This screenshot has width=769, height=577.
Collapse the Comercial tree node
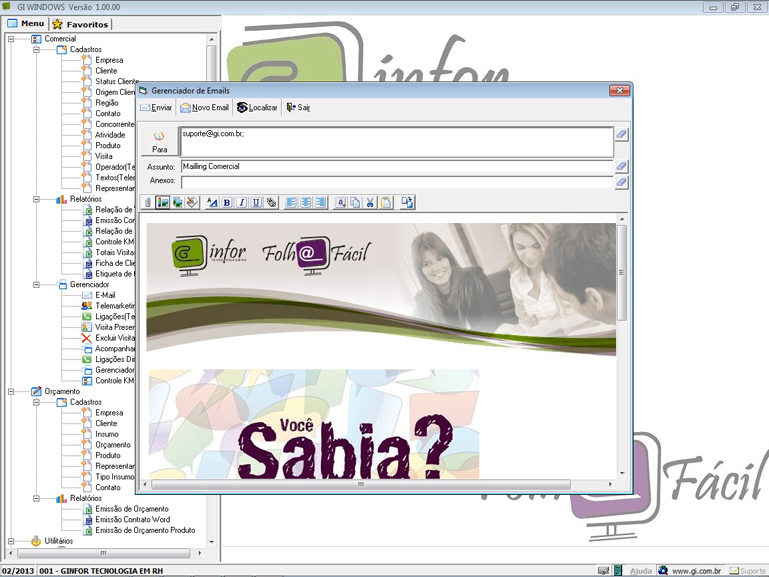point(11,39)
